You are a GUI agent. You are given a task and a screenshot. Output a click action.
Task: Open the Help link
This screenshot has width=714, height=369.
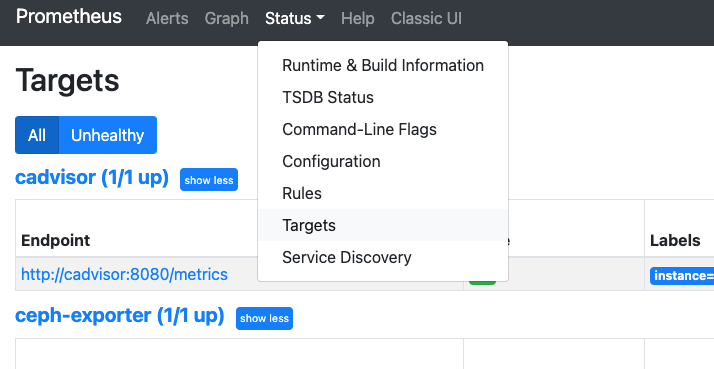(357, 19)
